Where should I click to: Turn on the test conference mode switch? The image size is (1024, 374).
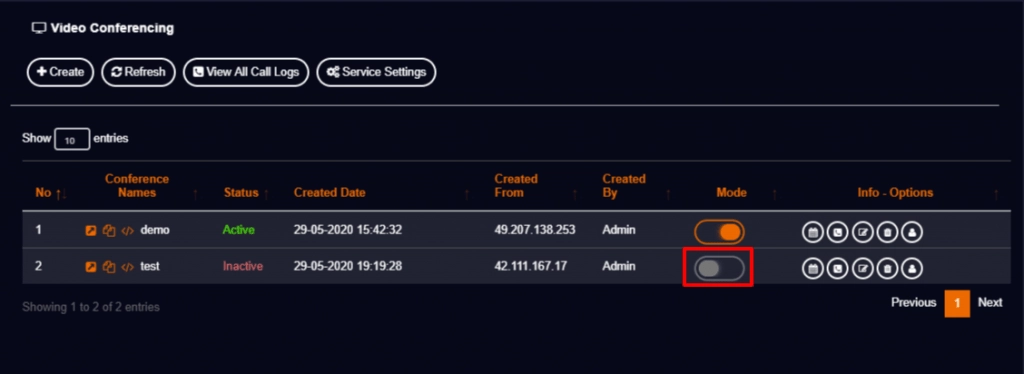719,268
